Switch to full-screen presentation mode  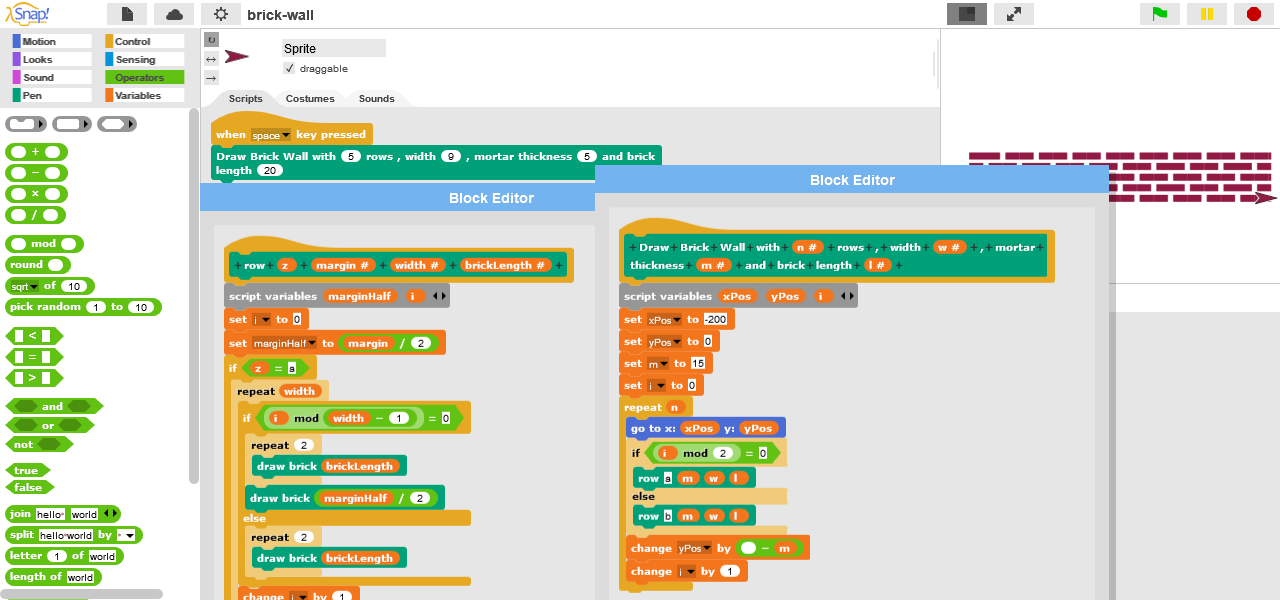tap(1014, 14)
